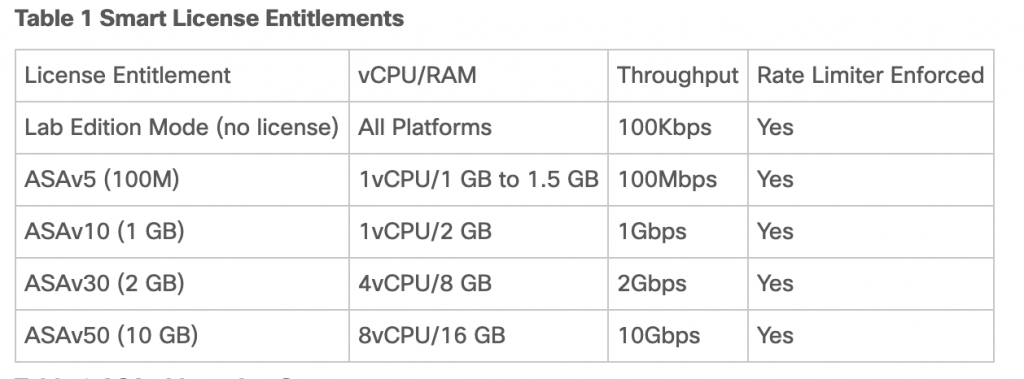The width and height of the screenshot is (1024, 379).
Task: Click the 8vCPU/16 GB cell
Action: coord(431,335)
